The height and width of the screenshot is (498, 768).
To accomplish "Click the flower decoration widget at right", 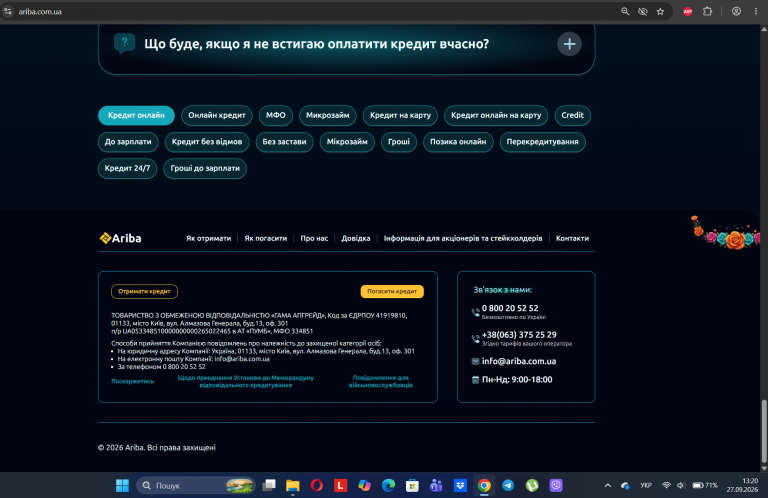I will (x=725, y=233).
